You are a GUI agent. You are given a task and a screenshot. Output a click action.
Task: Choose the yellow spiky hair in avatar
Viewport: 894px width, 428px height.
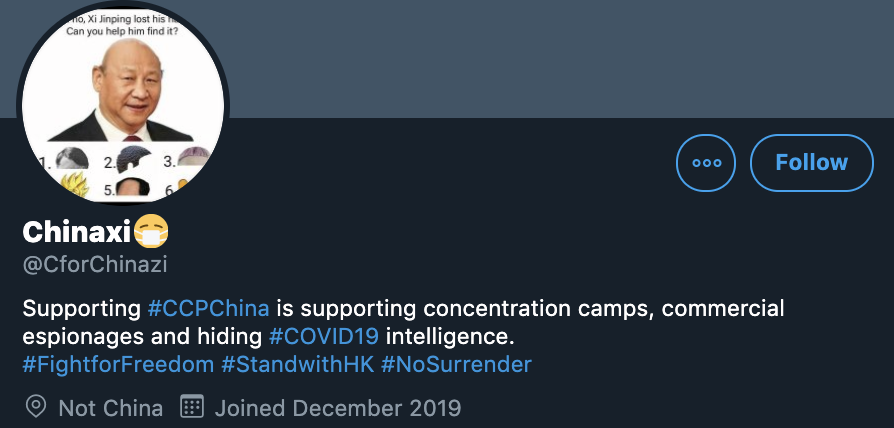pyautogui.click(x=74, y=185)
